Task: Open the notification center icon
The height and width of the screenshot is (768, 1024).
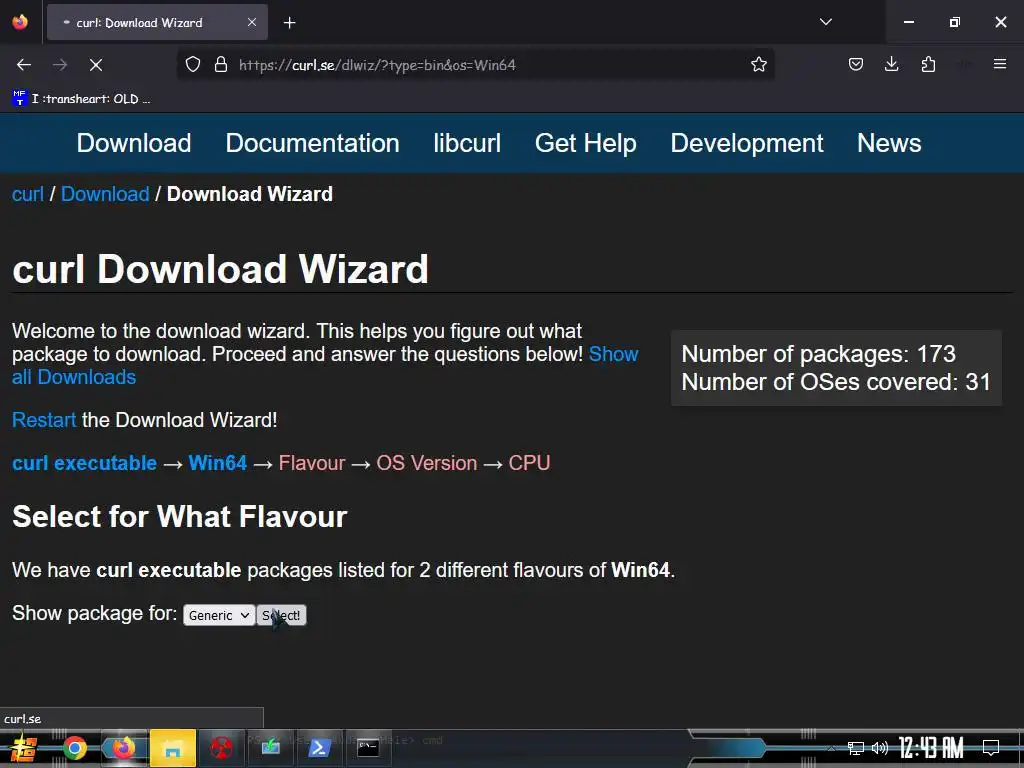Action: coord(991,747)
